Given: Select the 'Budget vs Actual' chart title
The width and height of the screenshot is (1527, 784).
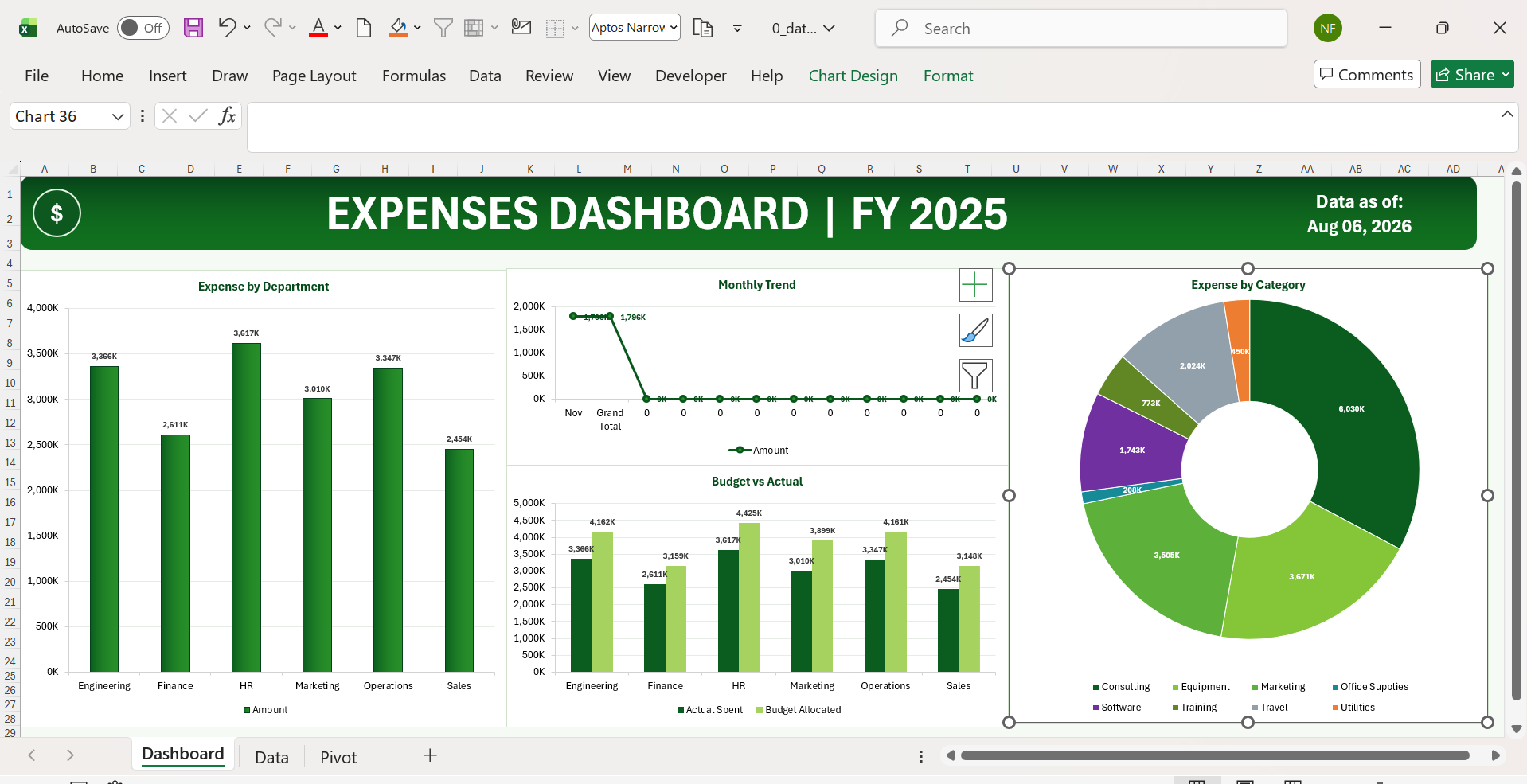Looking at the screenshot, I should pos(757,482).
